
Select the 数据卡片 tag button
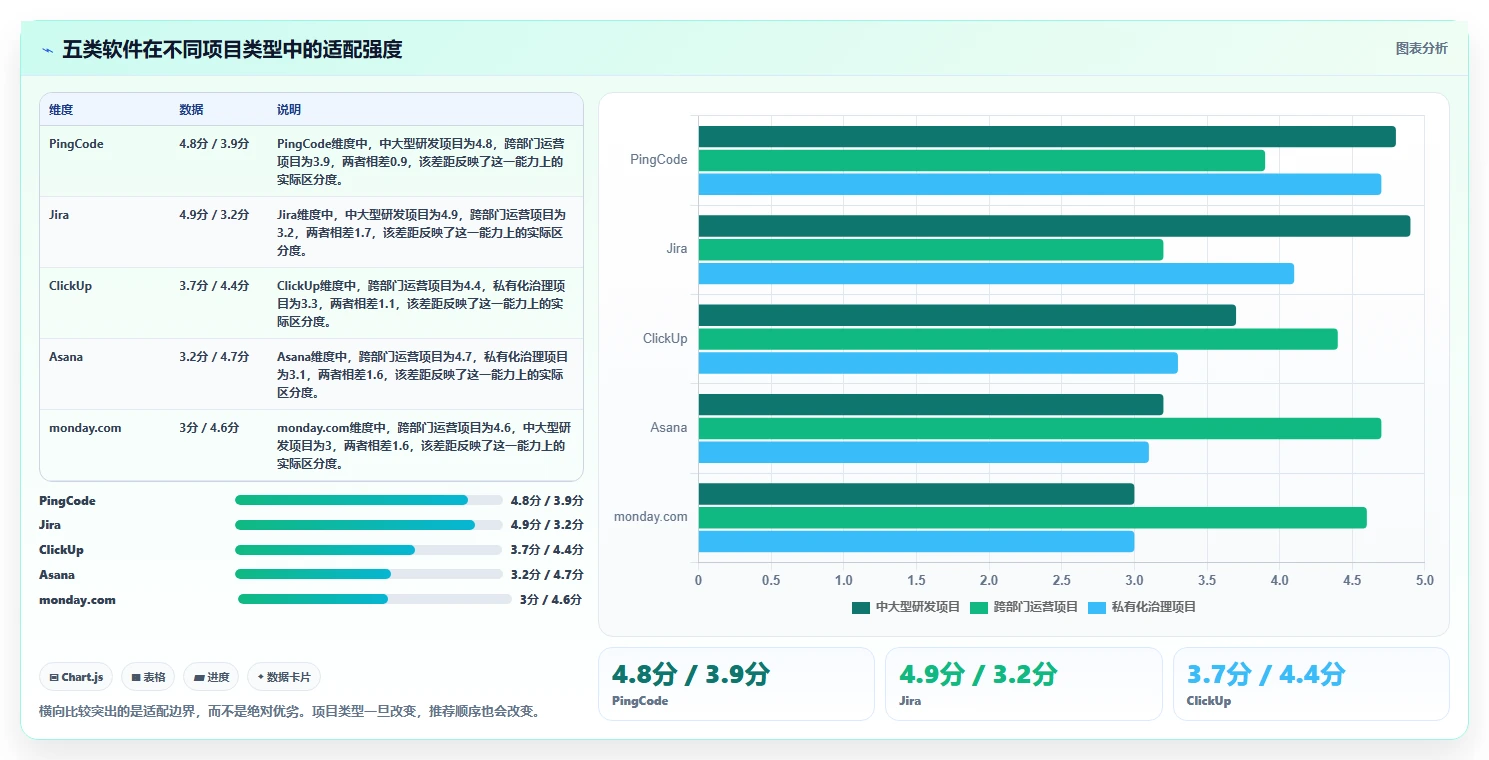point(284,677)
